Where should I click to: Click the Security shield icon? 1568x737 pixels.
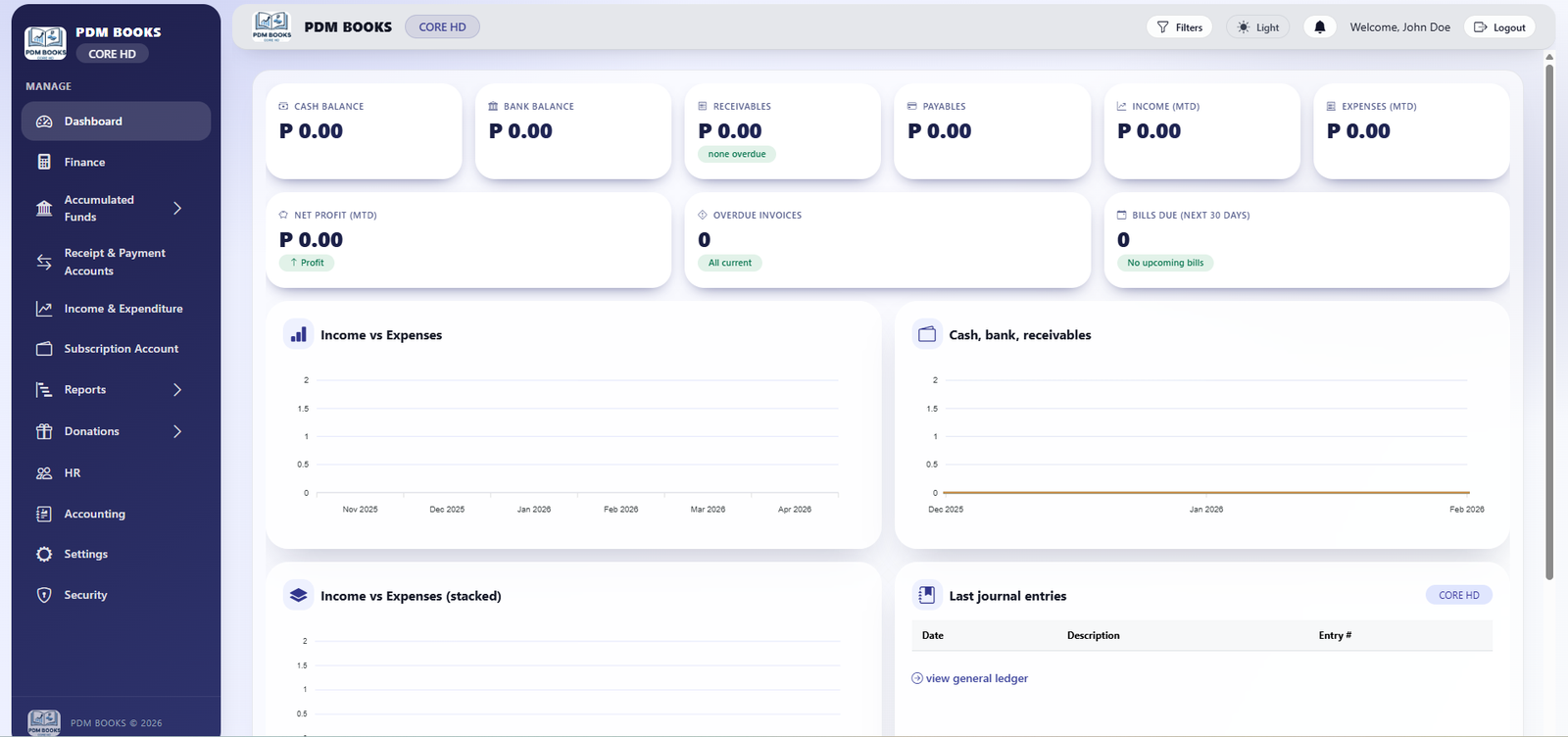(x=44, y=595)
